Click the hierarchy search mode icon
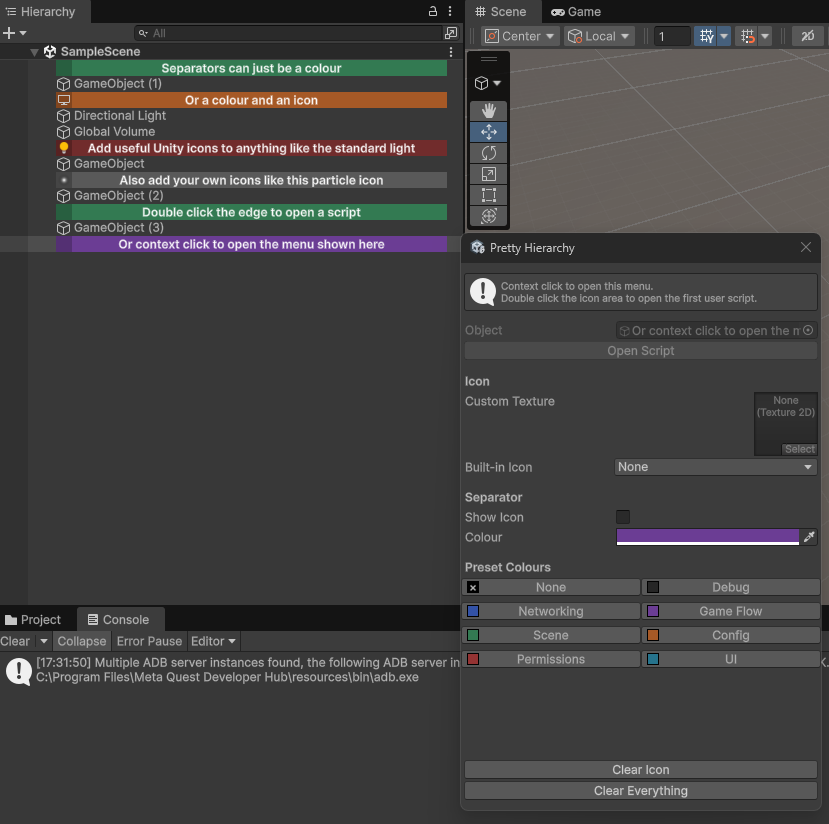The image size is (829, 824). [143, 33]
